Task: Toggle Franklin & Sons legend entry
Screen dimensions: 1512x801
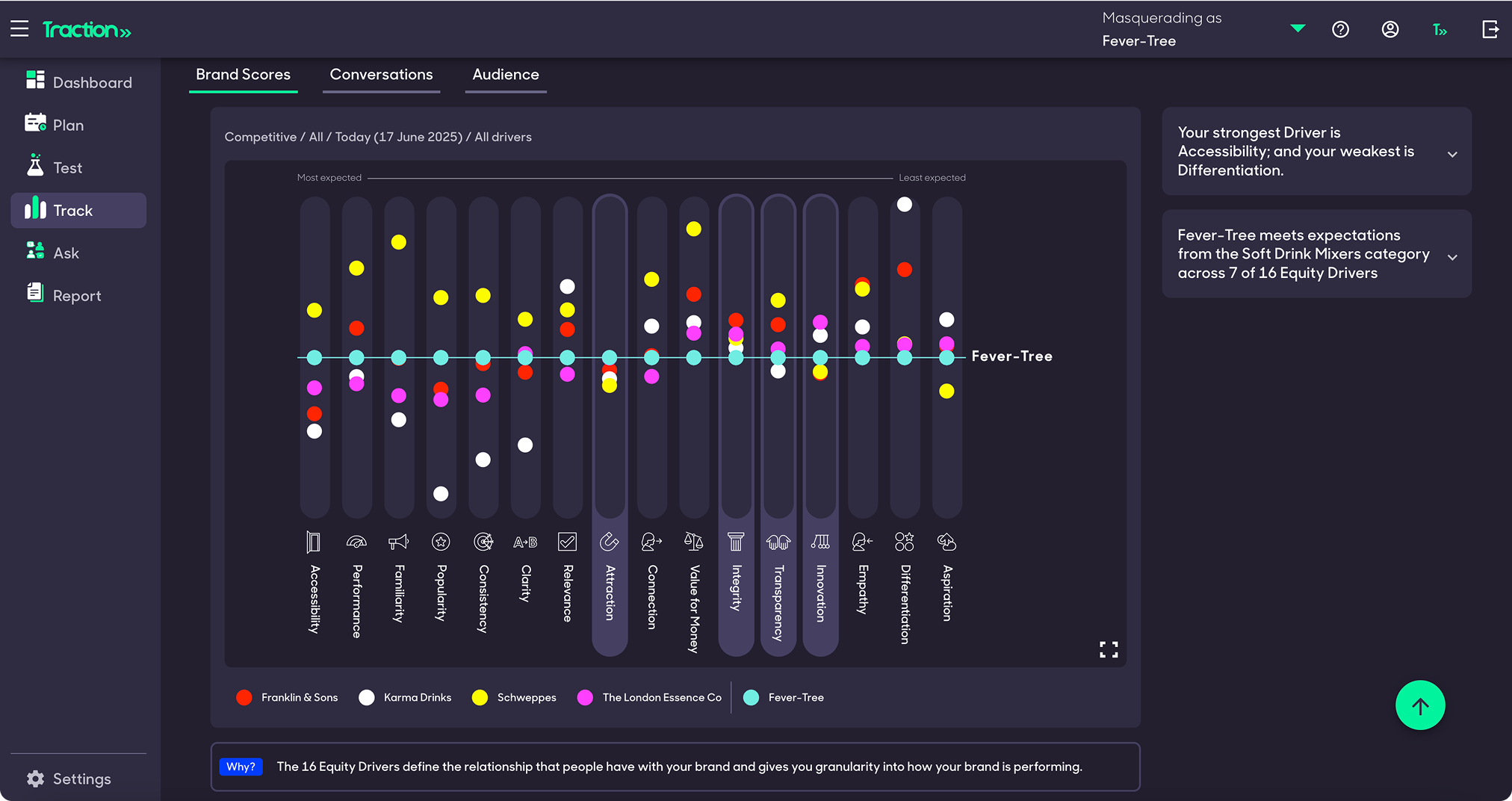Action: [287, 697]
